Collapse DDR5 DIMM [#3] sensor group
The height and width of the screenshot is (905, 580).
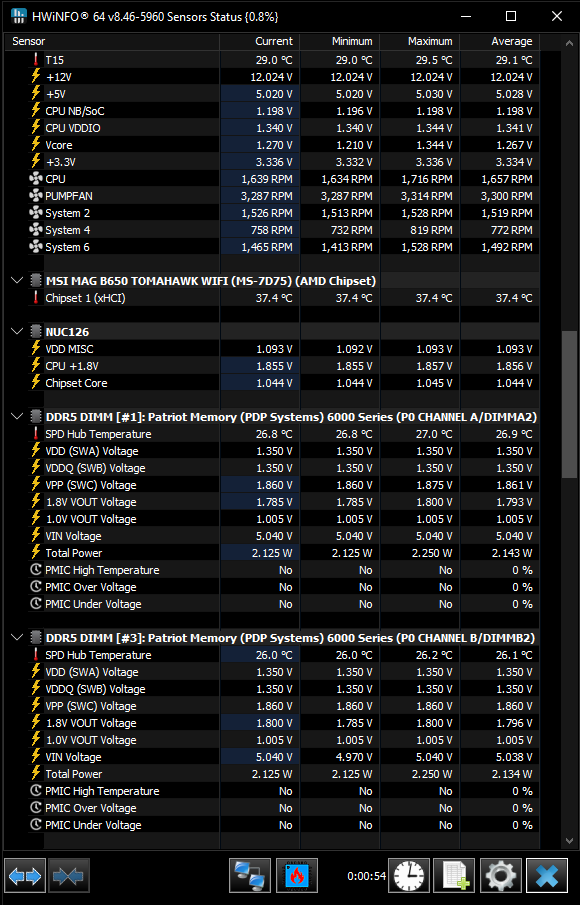[x=17, y=637]
